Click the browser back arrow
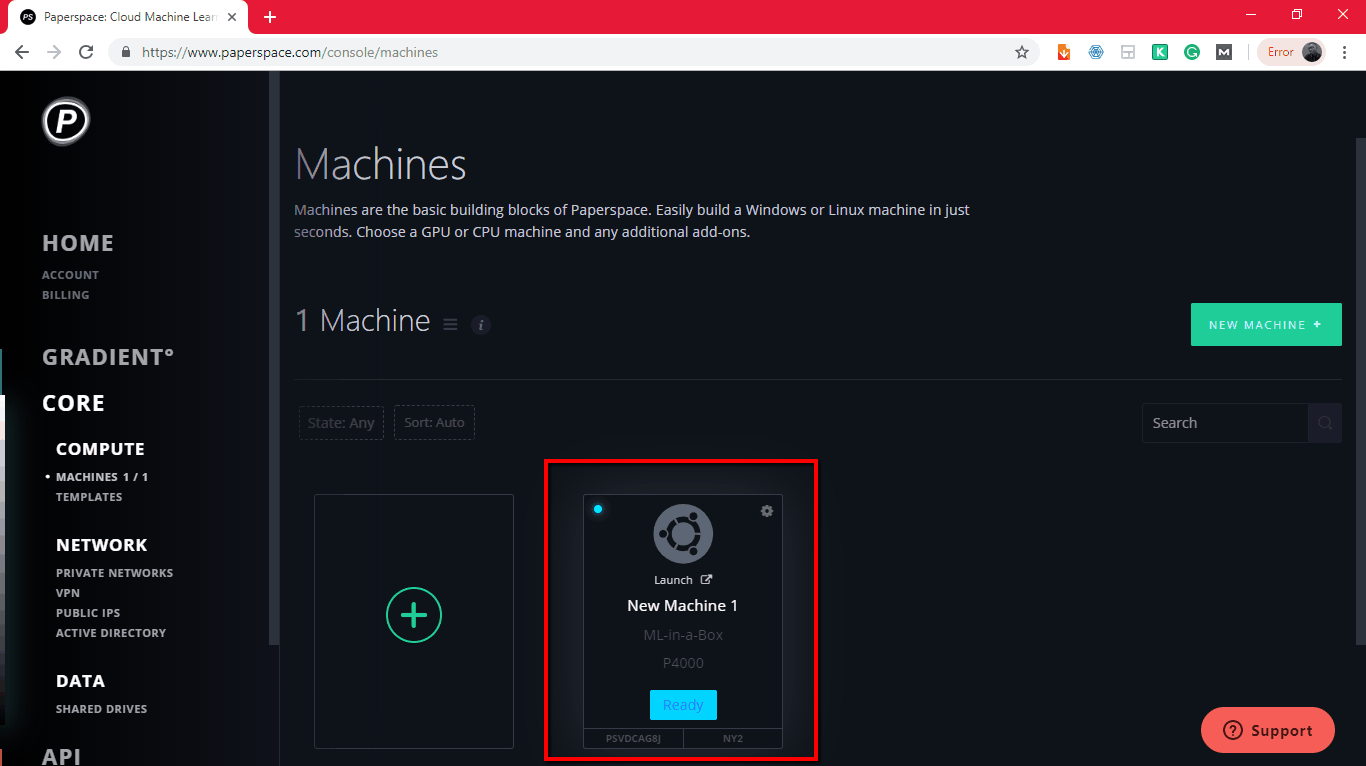1366x766 pixels. 22,52
